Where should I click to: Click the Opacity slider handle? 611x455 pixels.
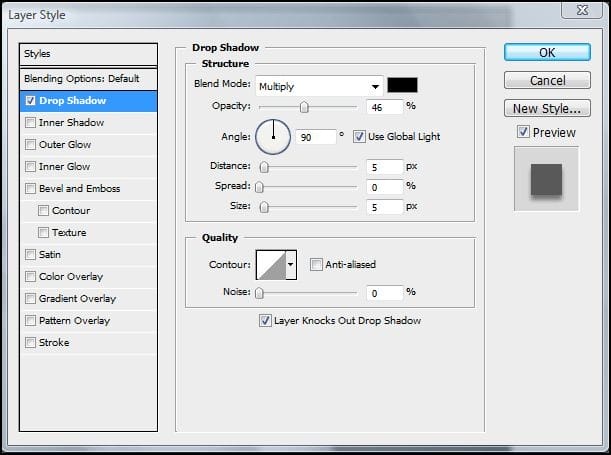(304, 107)
